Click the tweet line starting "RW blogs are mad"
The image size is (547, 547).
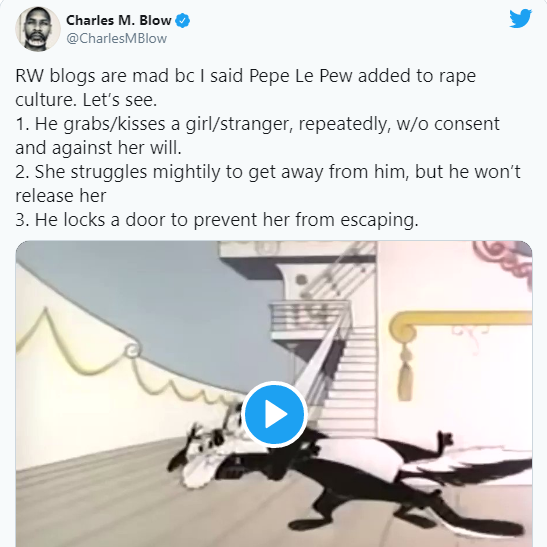pyautogui.click(x=246, y=76)
